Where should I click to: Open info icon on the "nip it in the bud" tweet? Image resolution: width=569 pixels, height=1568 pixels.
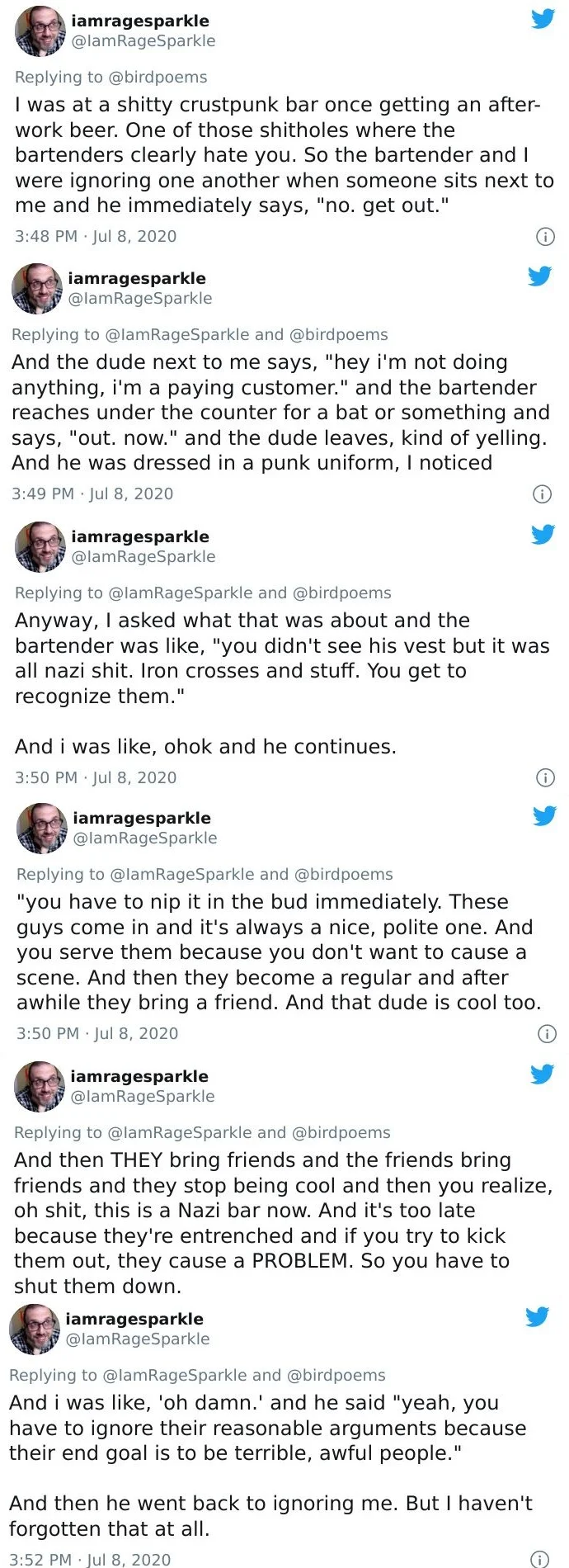547,1034
